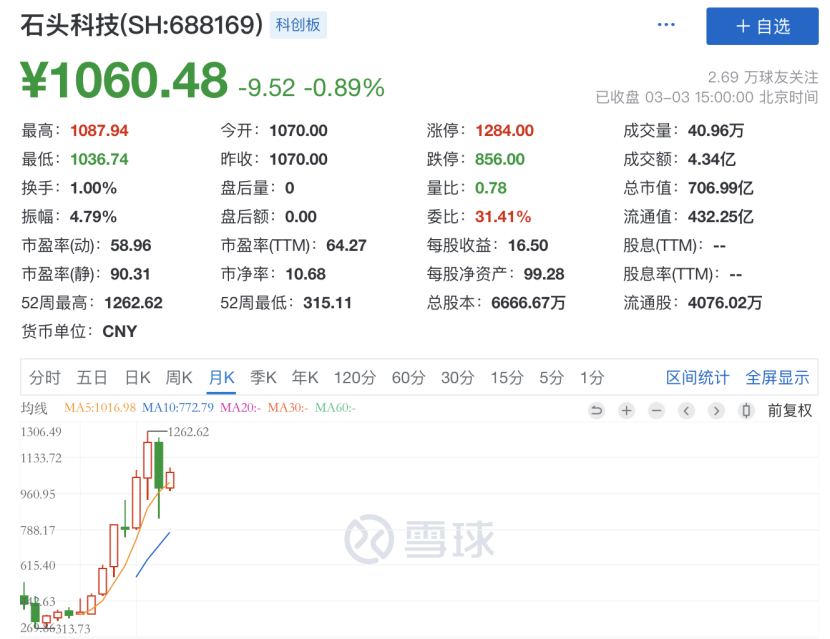Switch to the 分时 tab

click(x=45, y=377)
